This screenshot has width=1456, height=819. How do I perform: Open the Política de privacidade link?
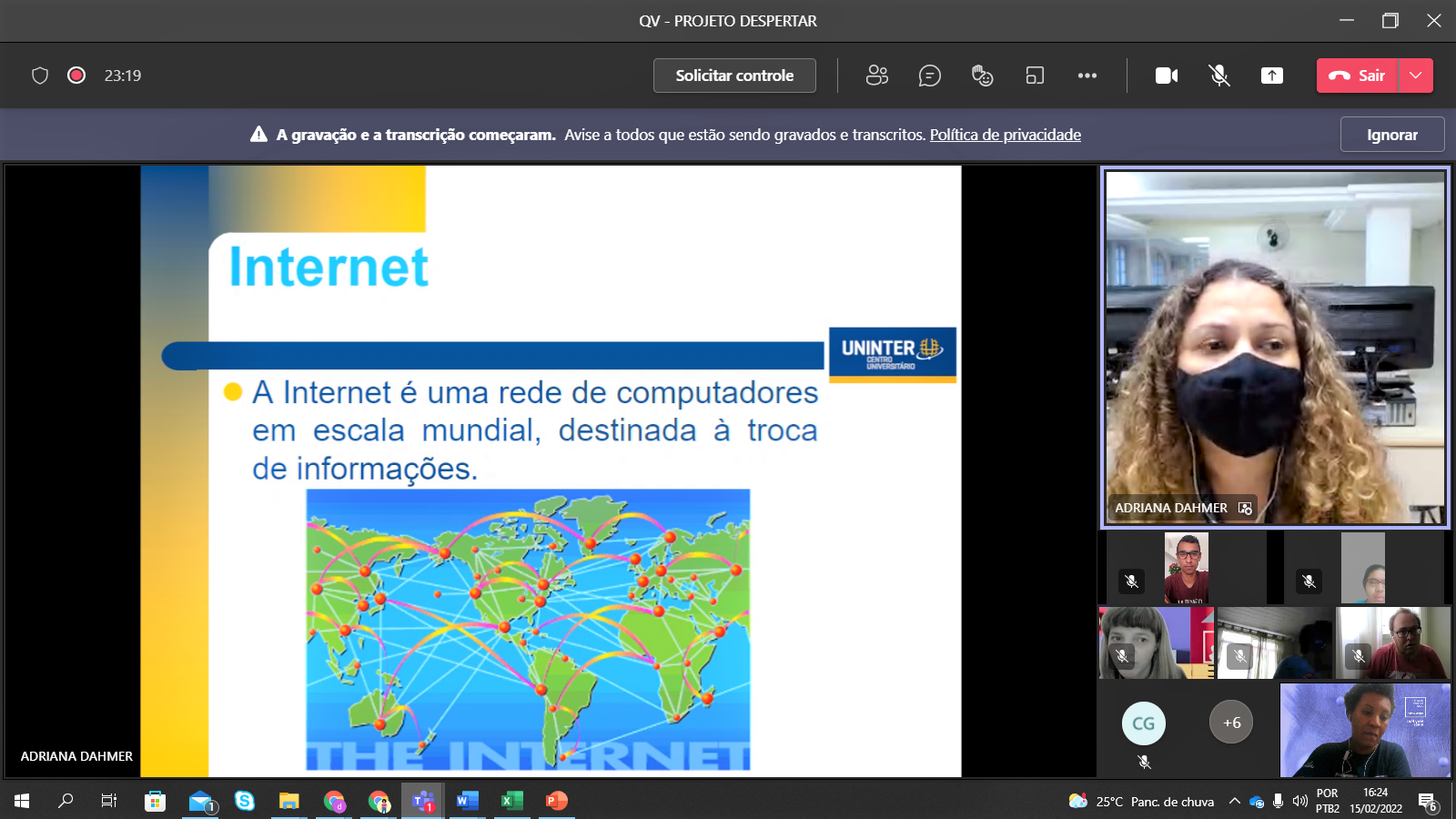click(x=1005, y=135)
